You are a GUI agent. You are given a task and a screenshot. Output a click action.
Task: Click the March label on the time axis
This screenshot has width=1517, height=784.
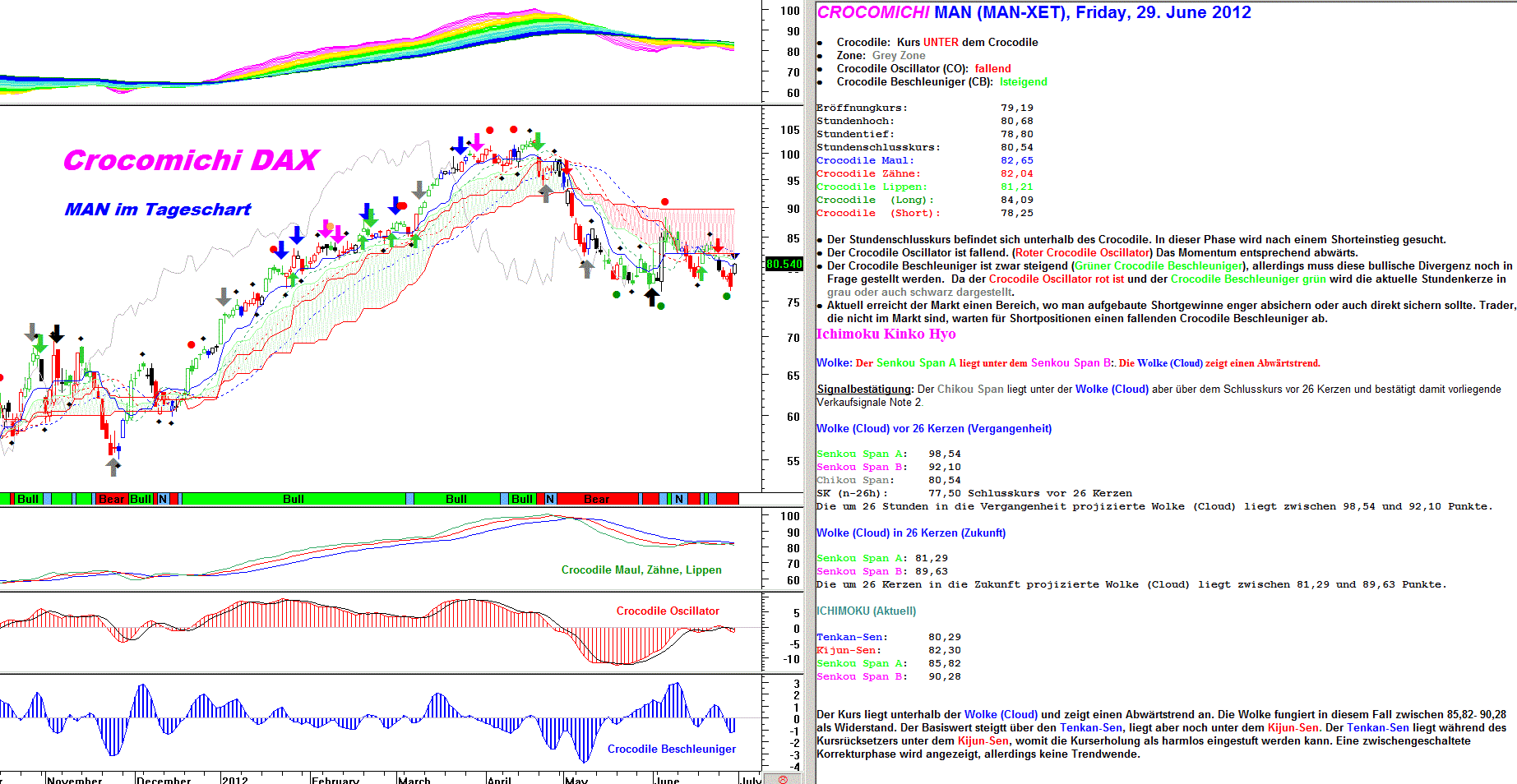tap(414, 779)
